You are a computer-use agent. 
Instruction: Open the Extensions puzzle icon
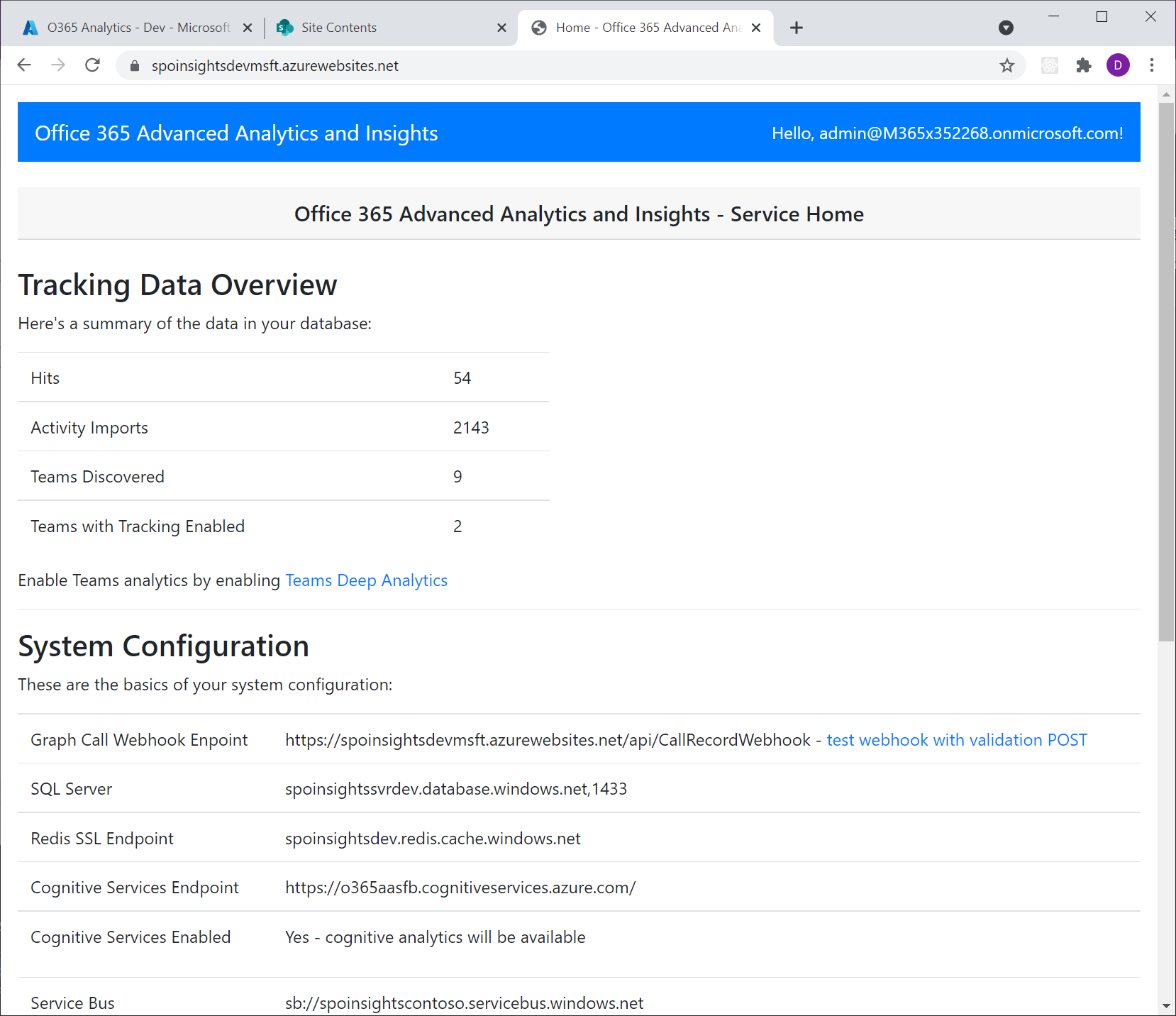click(1084, 65)
